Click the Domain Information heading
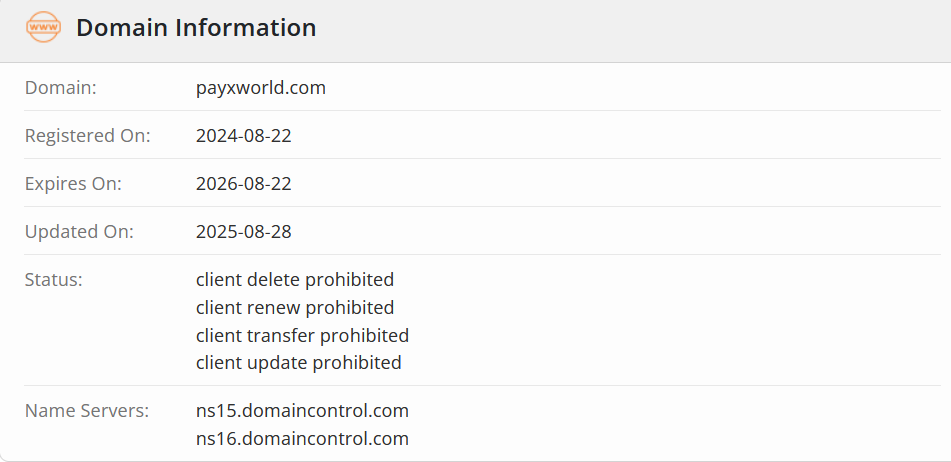The width and height of the screenshot is (951, 462). pyautogui.click(x=196, y=28)
